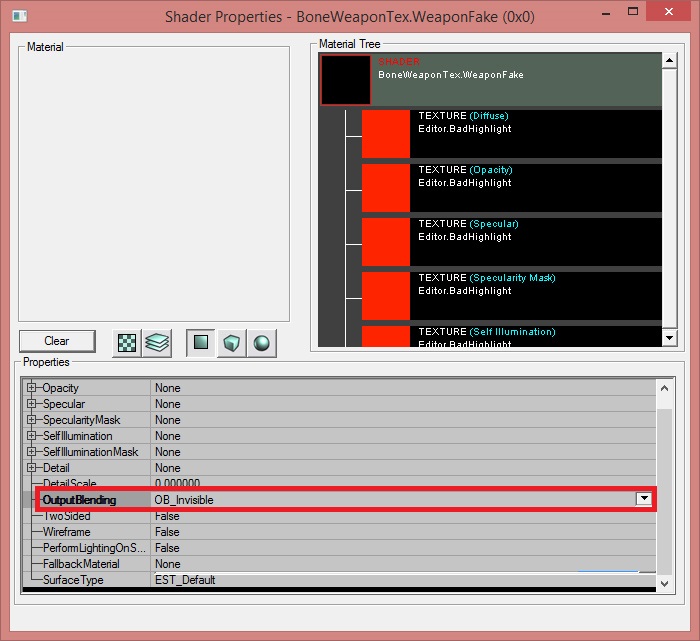Click the checkerboard background preview icon
The image size is (700, 641).
click(127, 343)
